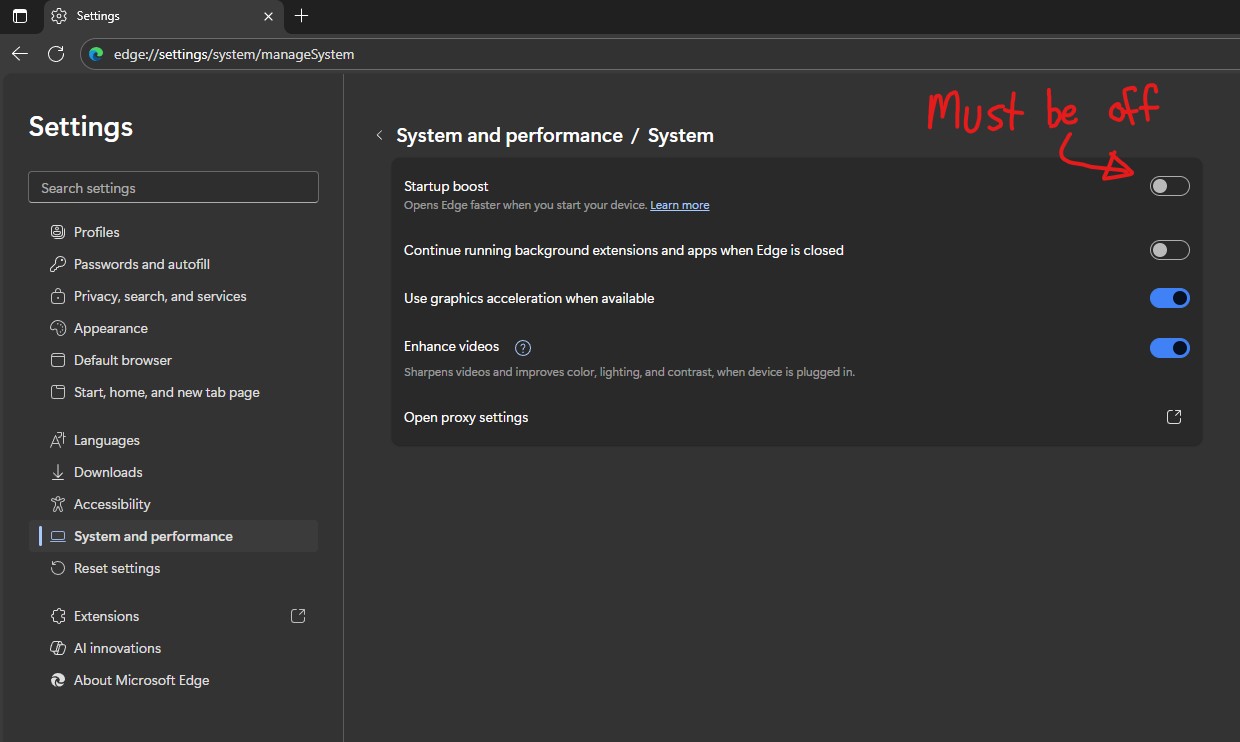The height and width of the screenshot is (742, 1240).
Task: Click the Extensions external link icon
Action: (x=298, y=616)
